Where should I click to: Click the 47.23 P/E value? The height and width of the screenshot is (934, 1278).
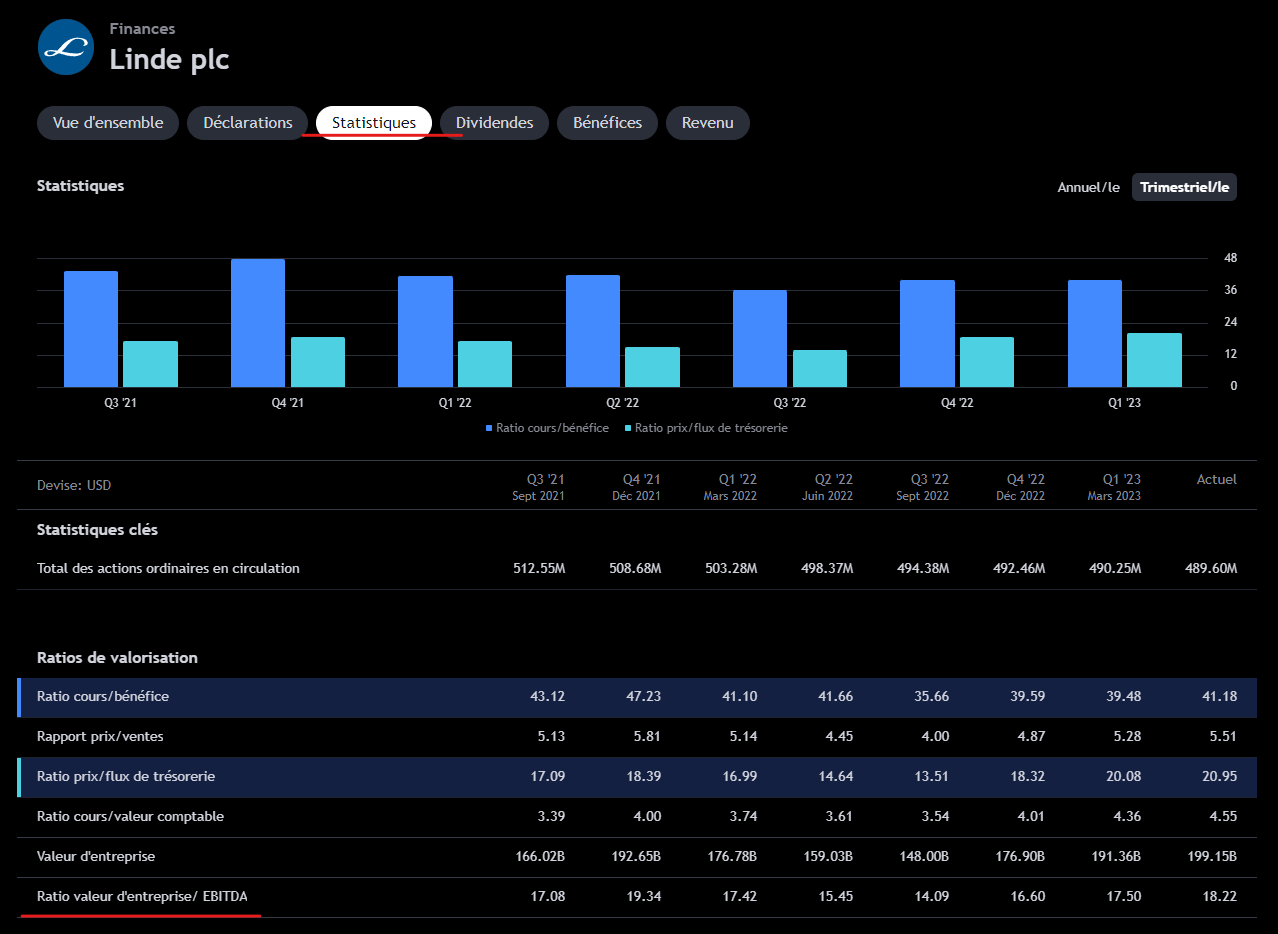pos(644,697)
